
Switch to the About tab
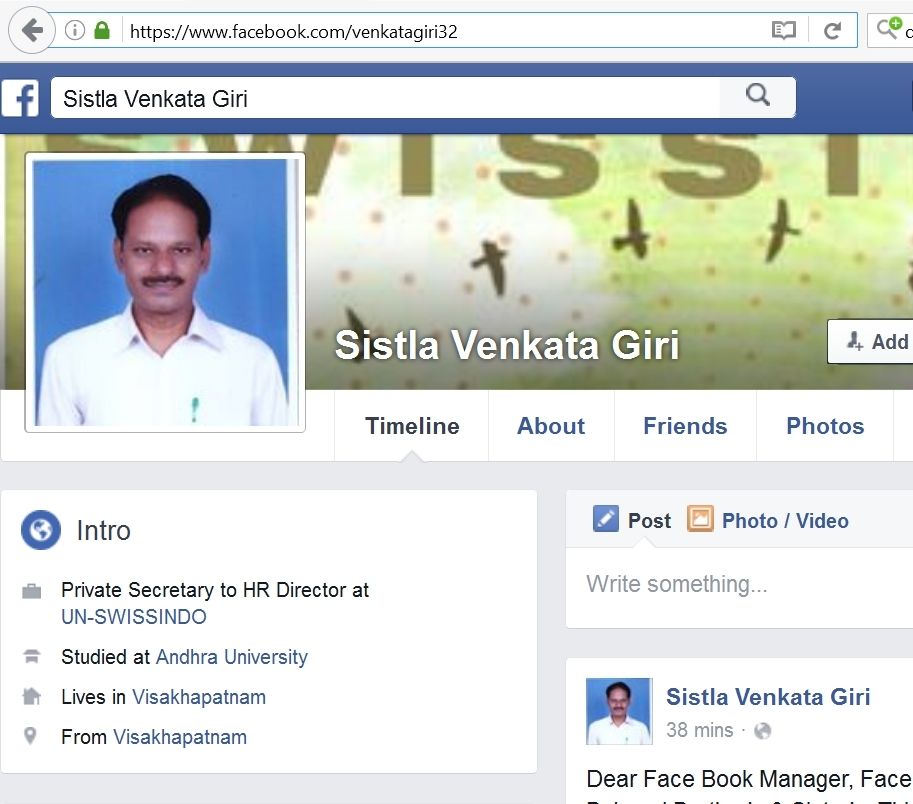point(551,426)
